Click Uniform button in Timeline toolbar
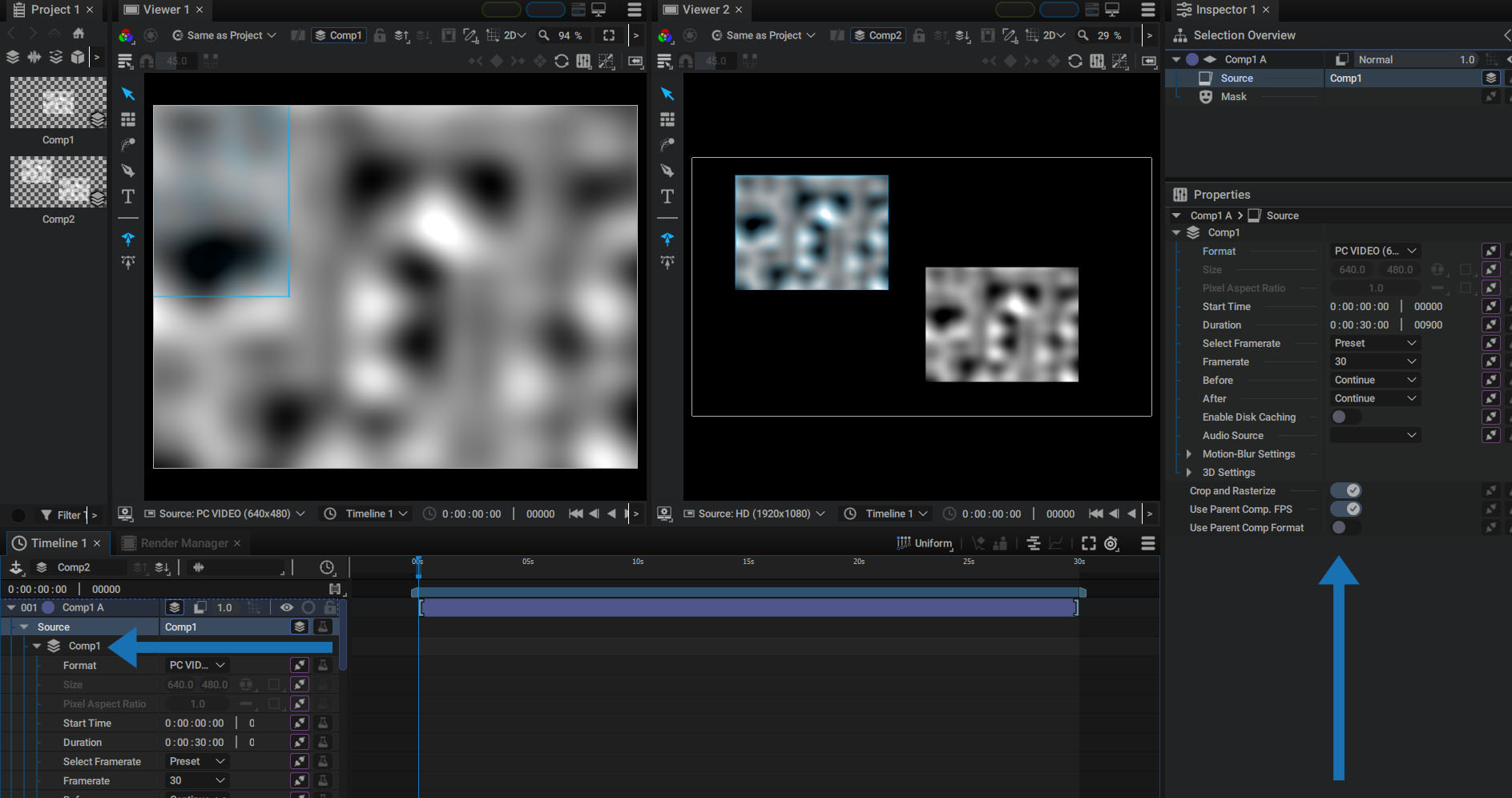Viewport: 1512px width, 798px height. pyautogui.click(x=924, y=543)
